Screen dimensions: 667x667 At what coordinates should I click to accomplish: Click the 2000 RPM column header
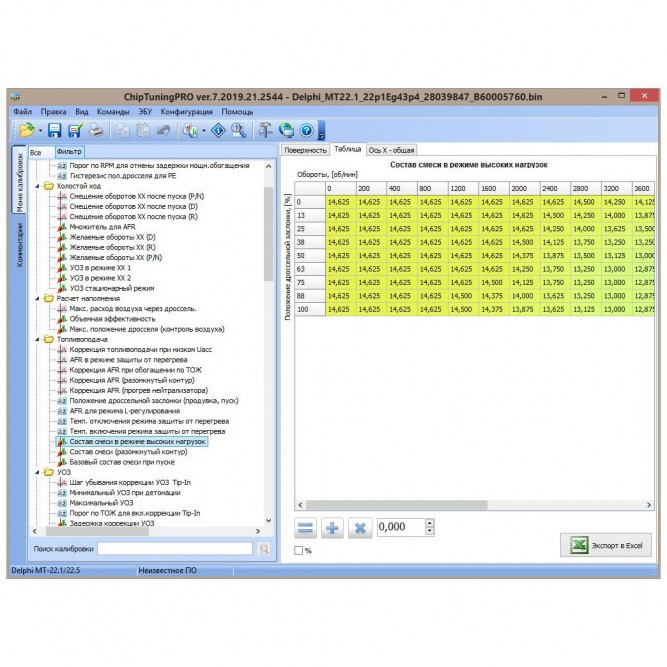click(x=524, y=188)
